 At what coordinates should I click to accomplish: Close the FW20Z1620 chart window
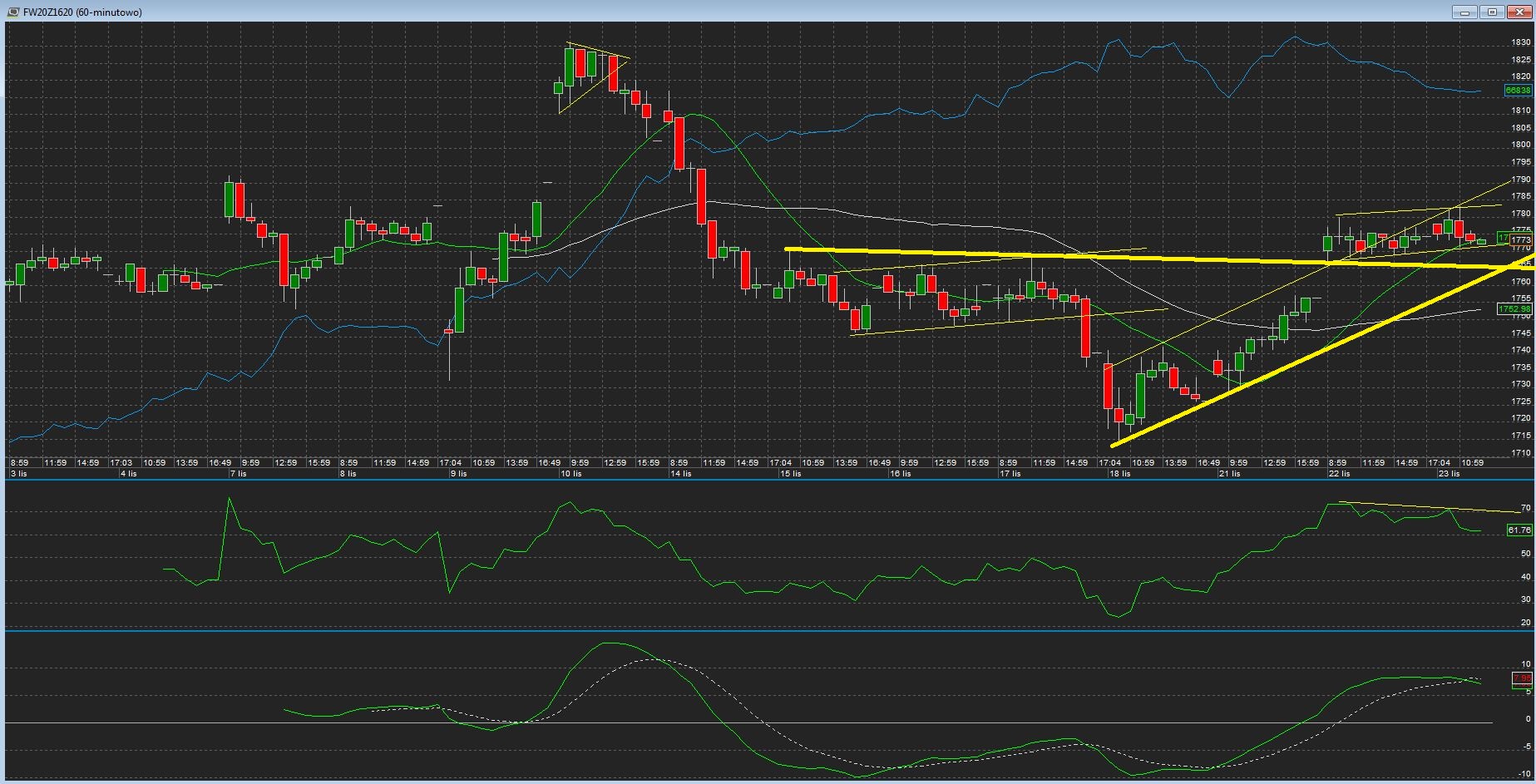coord(1519,12)
